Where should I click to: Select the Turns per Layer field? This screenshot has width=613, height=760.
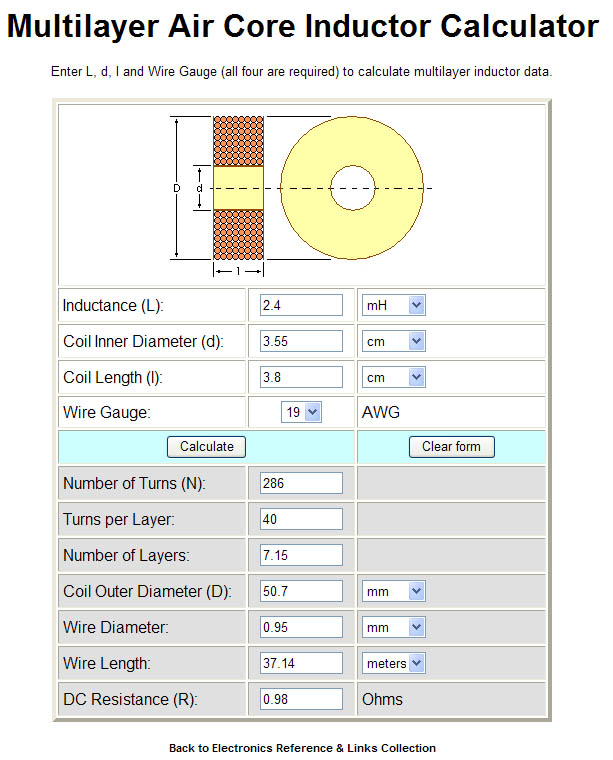301,520
